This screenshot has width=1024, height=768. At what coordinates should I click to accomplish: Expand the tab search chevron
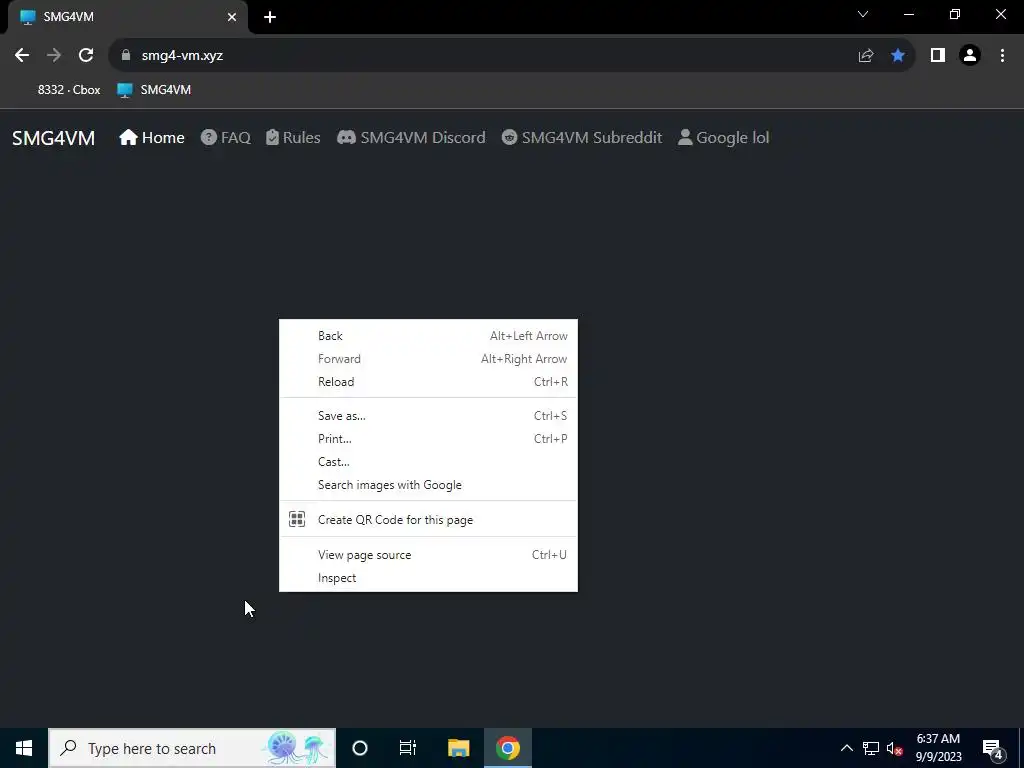pos(863,14)
